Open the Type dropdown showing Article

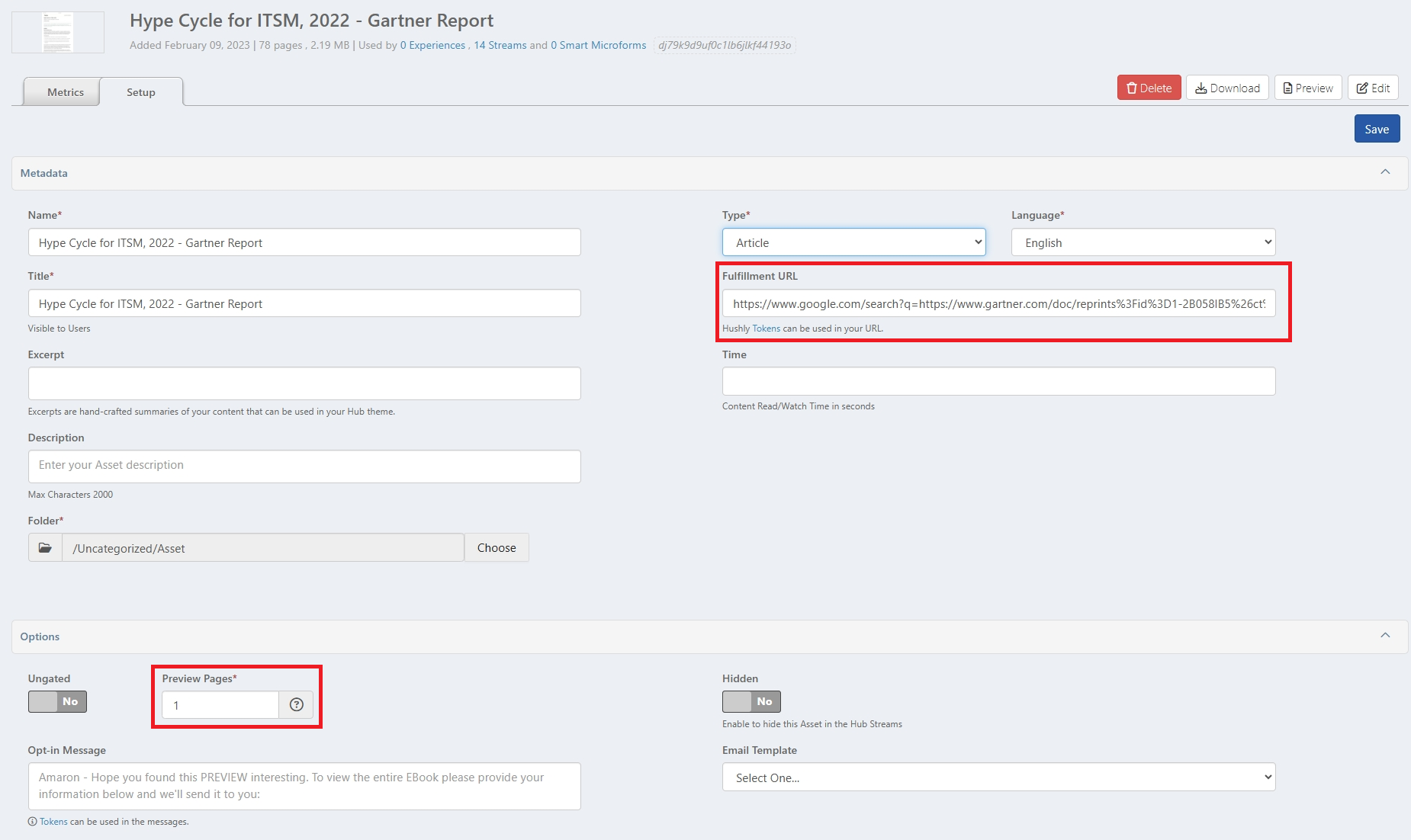click(x=853, y=242)
